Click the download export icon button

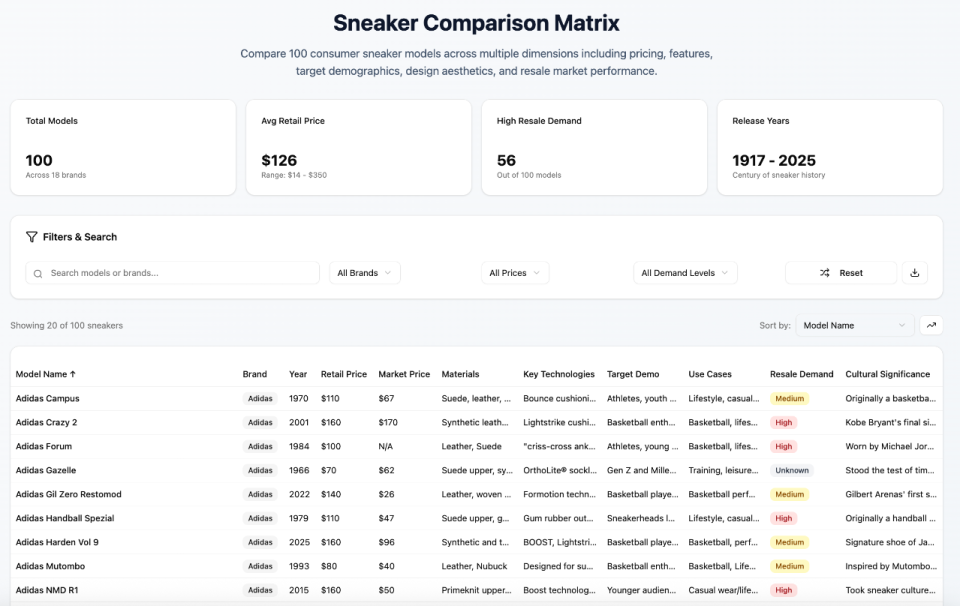(x=915, y=273)
